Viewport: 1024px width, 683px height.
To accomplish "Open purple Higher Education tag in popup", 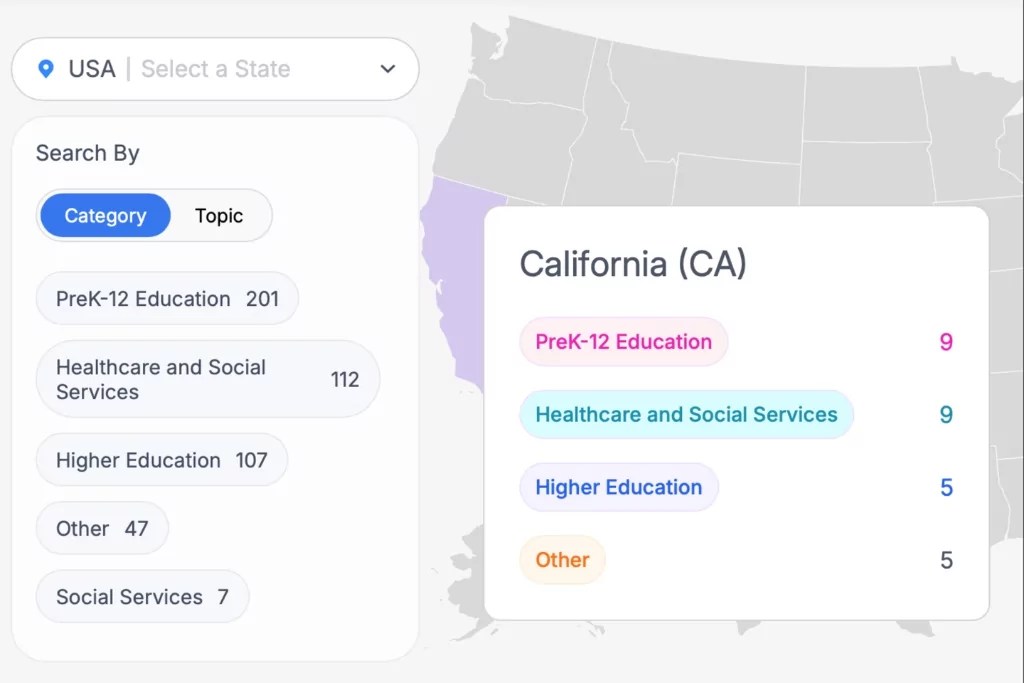I will tap(618, 488).
